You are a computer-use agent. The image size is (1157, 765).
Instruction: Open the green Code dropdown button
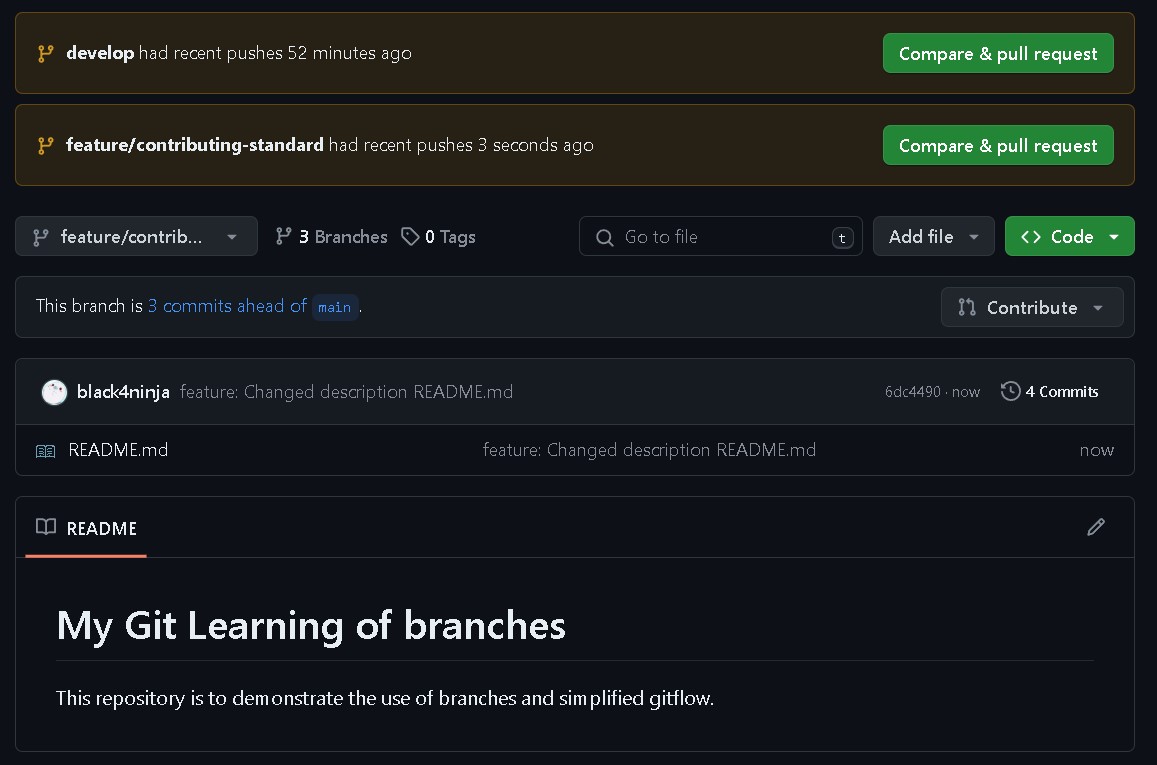pyautogui.click(x=1069, y=237)
